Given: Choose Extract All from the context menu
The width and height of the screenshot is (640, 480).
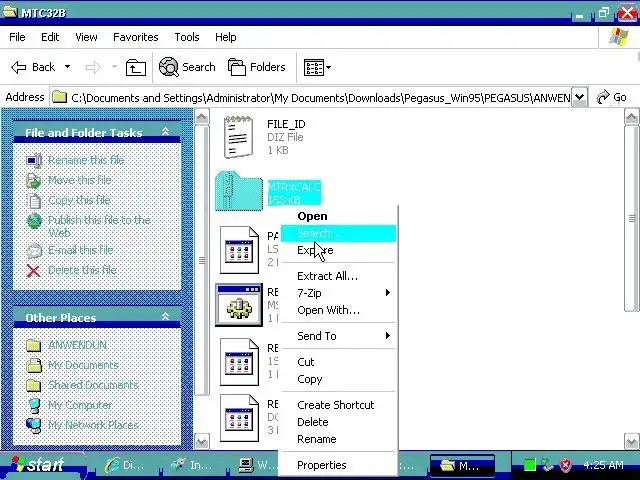Looking at the screenshot, I should click(338, 276).
